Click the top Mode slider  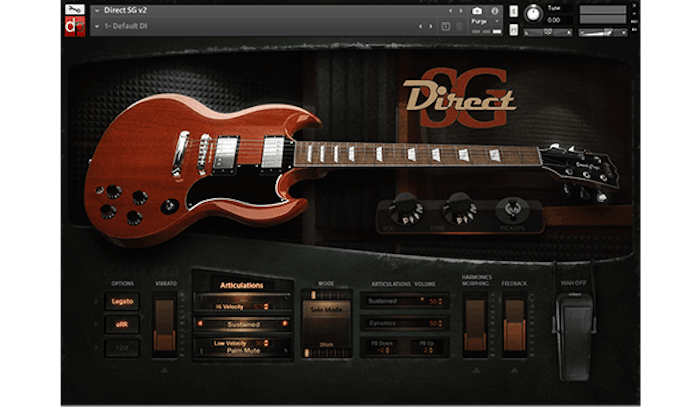point(326,295)
